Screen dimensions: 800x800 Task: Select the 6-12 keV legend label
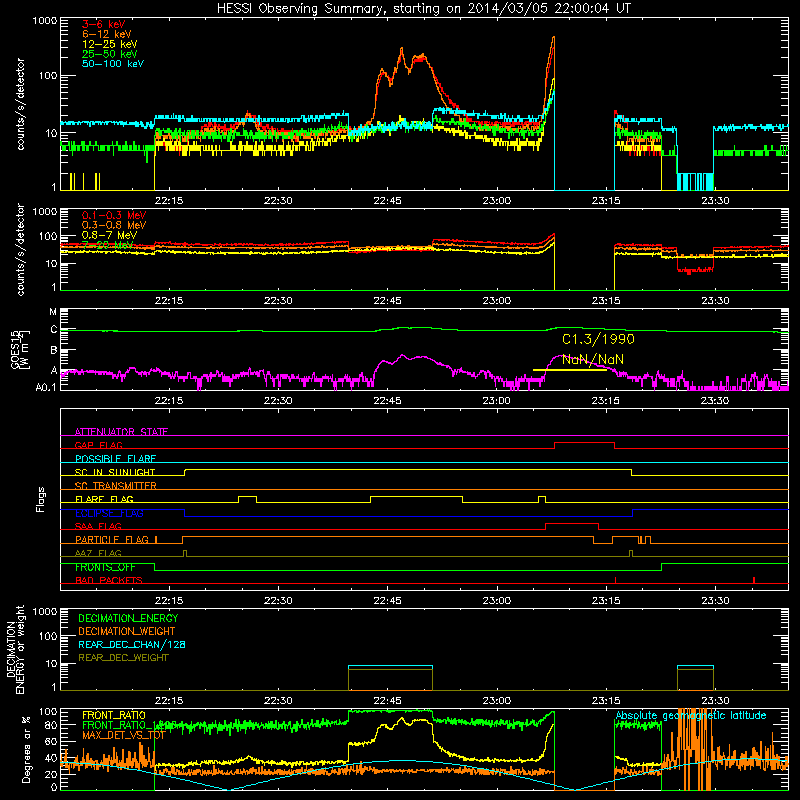click(x=106, y=34)
